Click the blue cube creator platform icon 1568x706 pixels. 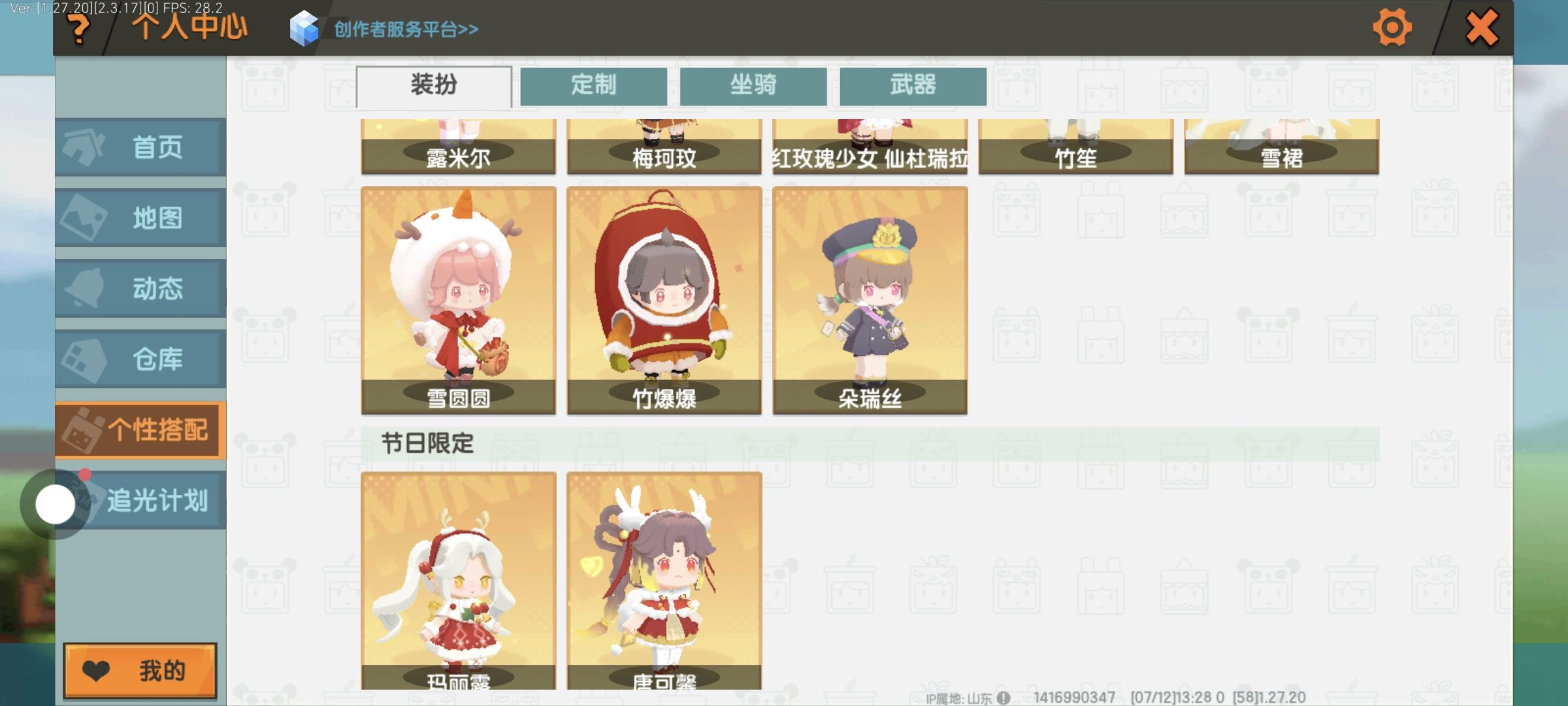[x=304, y=29]
